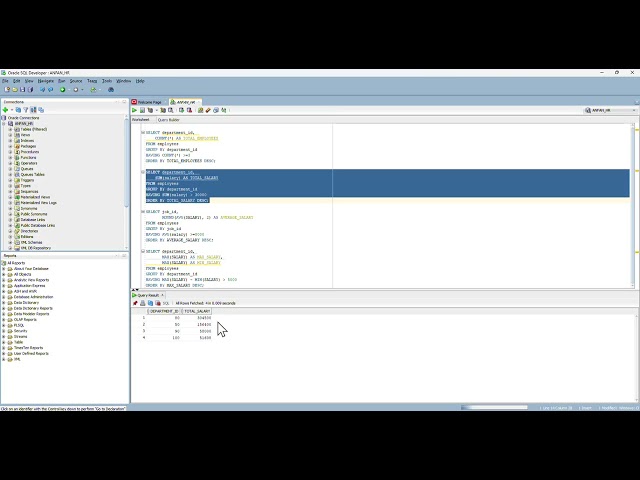Select the Security reports folder

(x=20, y=331)
